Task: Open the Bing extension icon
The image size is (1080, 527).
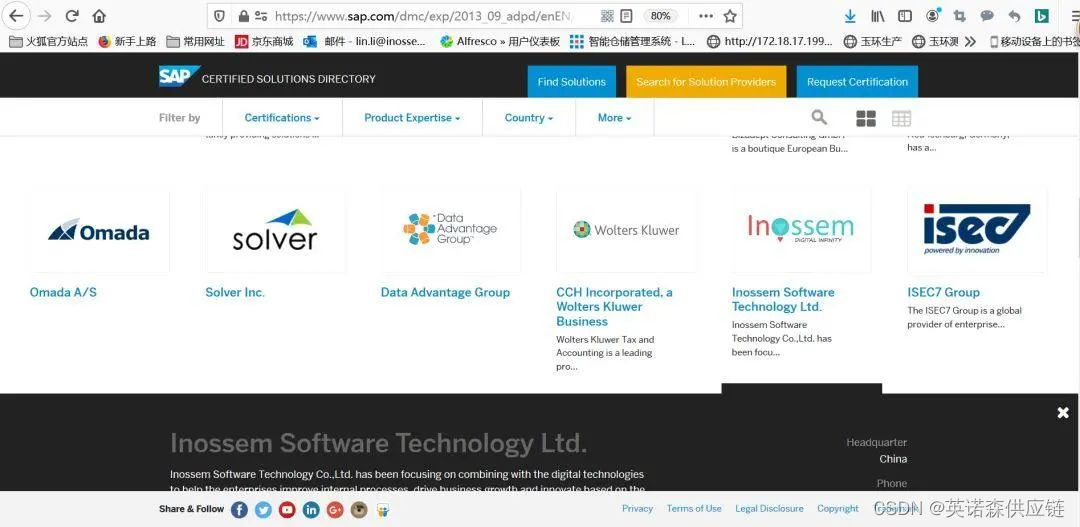Action: click(x=1041, y=16)
